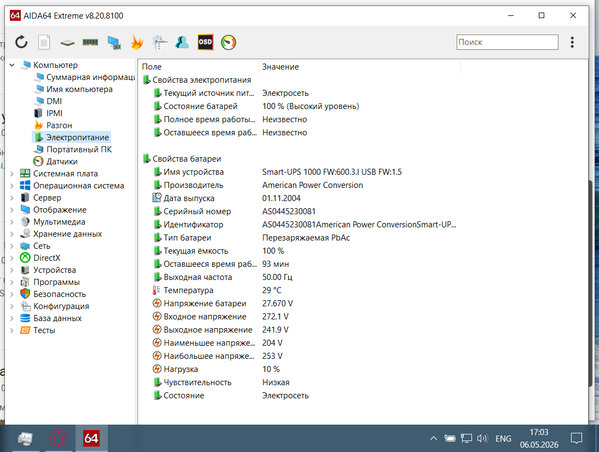Select the Чувствительность row

click(221, 382)
